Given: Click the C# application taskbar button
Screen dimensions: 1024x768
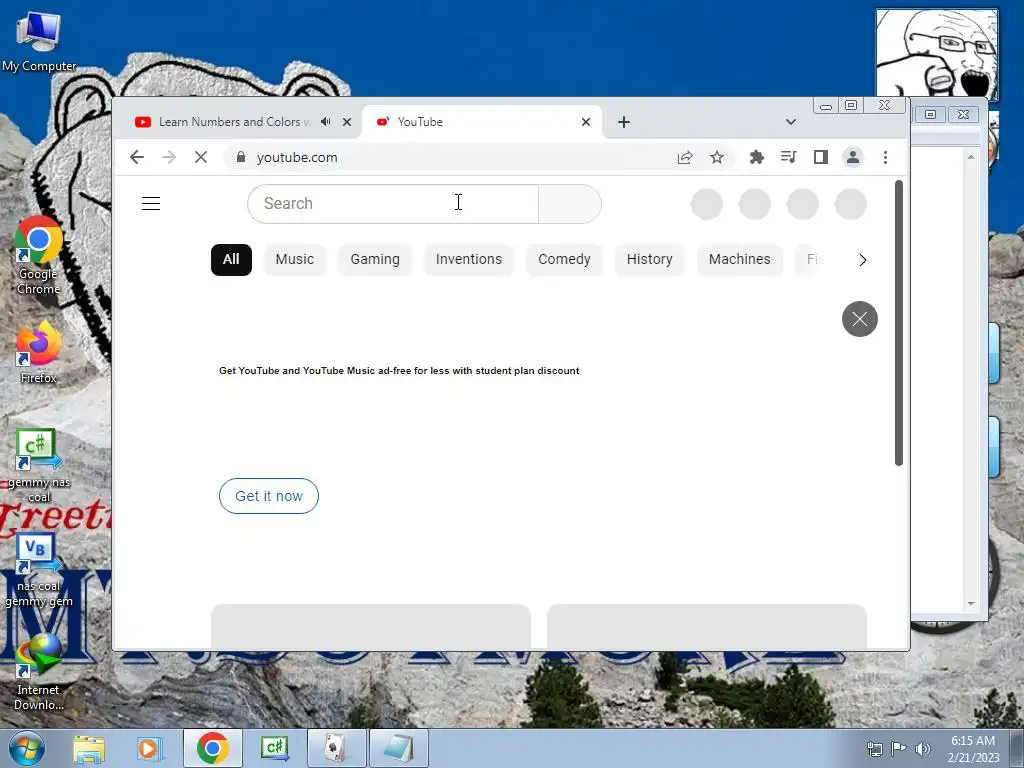Looking at the screenshot, I should pyautogui.click(x=274, y=748).
